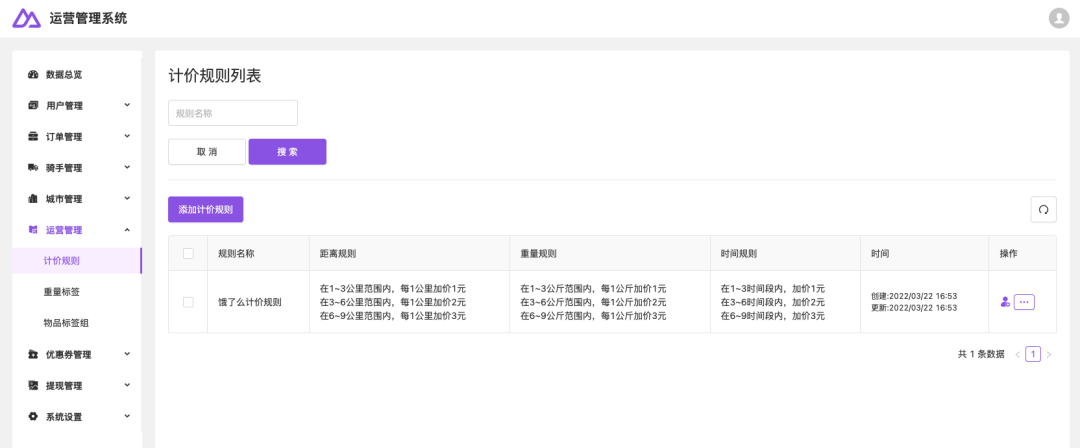Expand the 用户管理 menu chevron
The image size is (1080, 448).
coord(127,105)
